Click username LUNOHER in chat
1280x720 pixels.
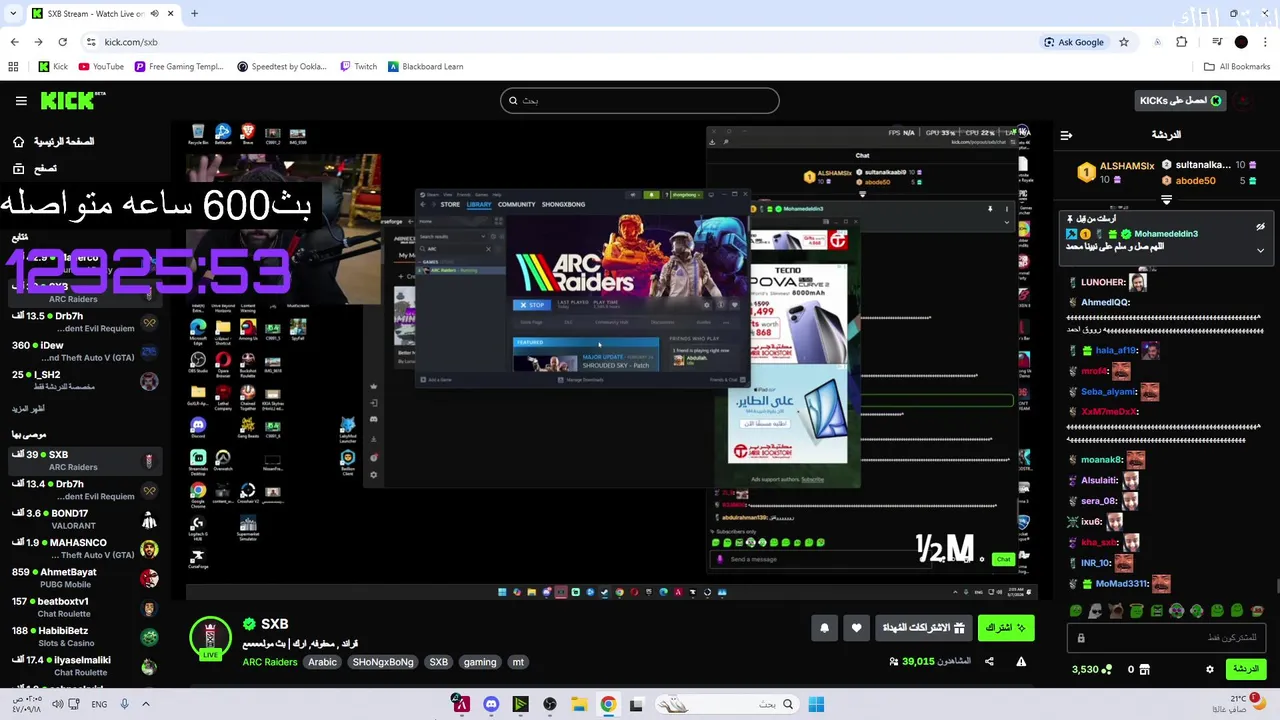tap(1103, 283)
